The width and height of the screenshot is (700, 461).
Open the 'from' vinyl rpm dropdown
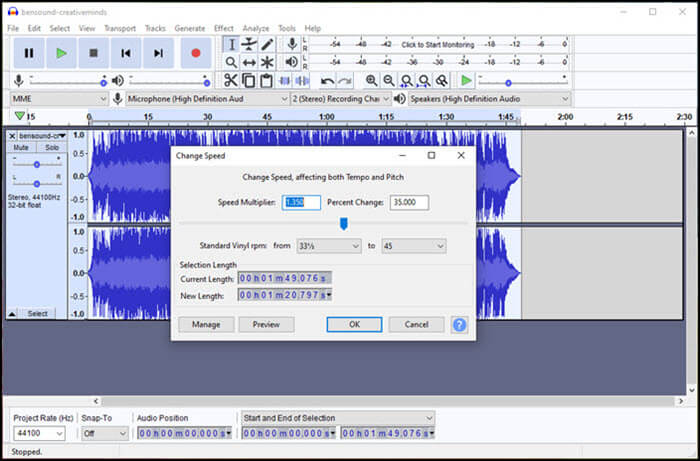coord(327,246)
